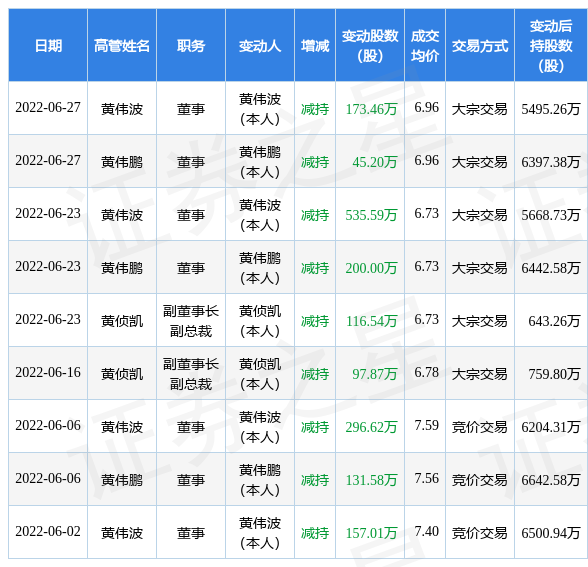
Task: Click 减持 in the 2022-06-02 row
Action: (x=315, y=533)
